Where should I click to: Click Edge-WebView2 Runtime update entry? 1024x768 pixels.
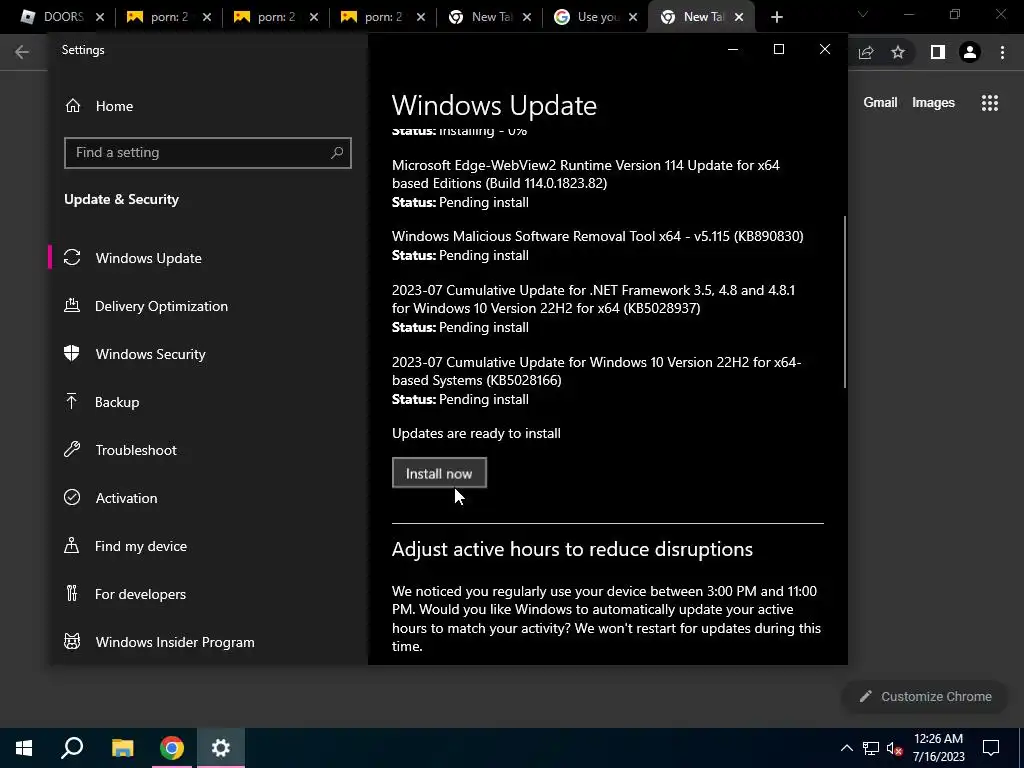coord(586,184)
